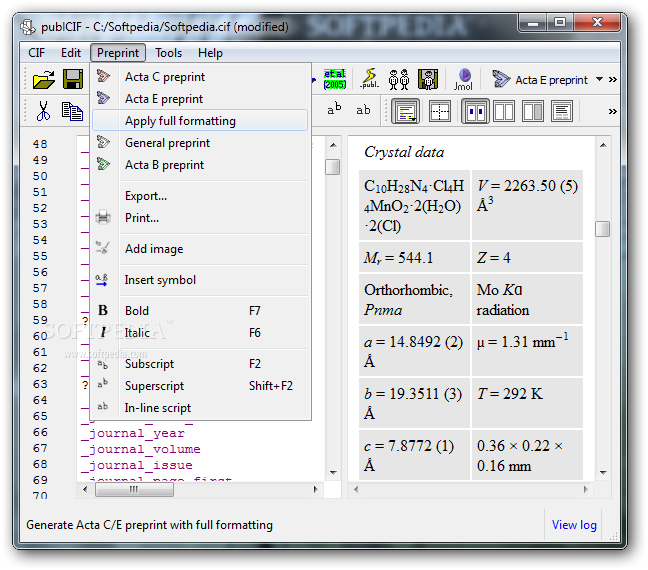Open the Tools menu
This screenshot has width=648, height=570.
(168, 53)
